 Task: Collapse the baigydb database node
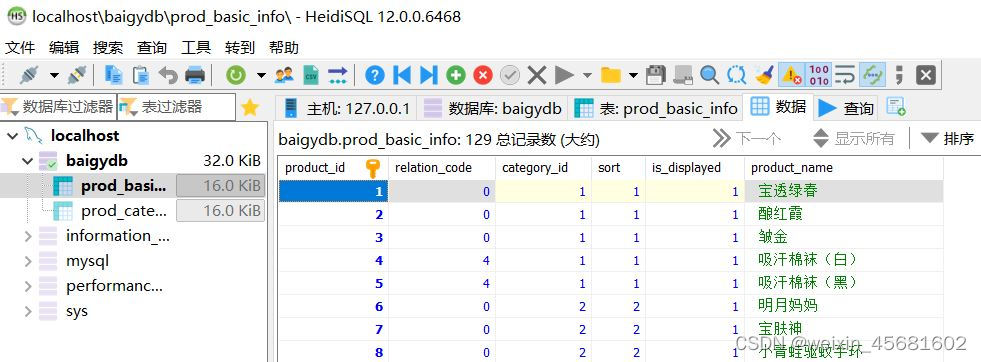(x=27, y=161)
